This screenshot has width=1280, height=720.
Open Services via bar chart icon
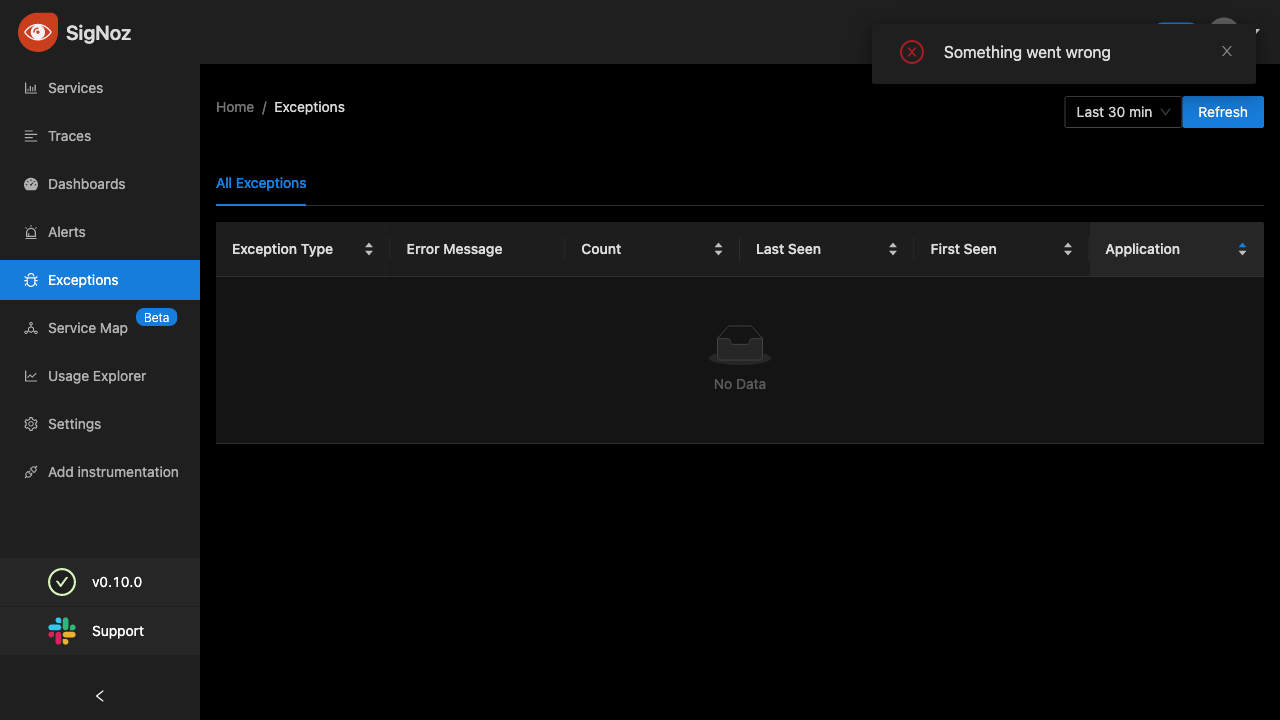click(x=31, y=88)
